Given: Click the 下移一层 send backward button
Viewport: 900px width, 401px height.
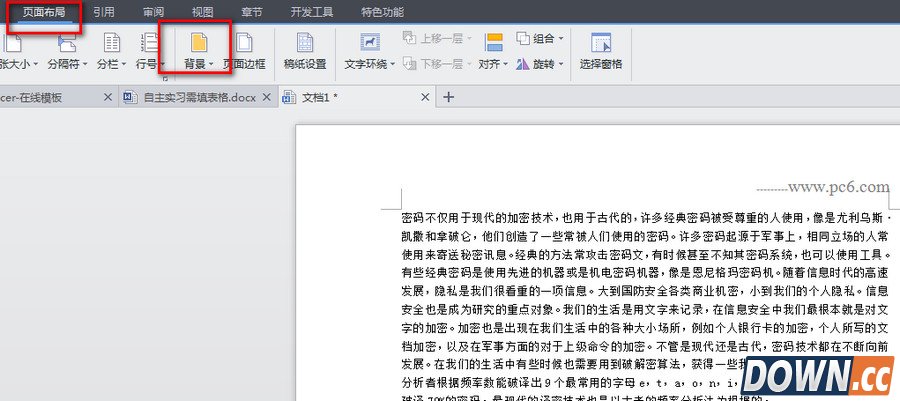Looking at the screenshot, I should [437, 64].
